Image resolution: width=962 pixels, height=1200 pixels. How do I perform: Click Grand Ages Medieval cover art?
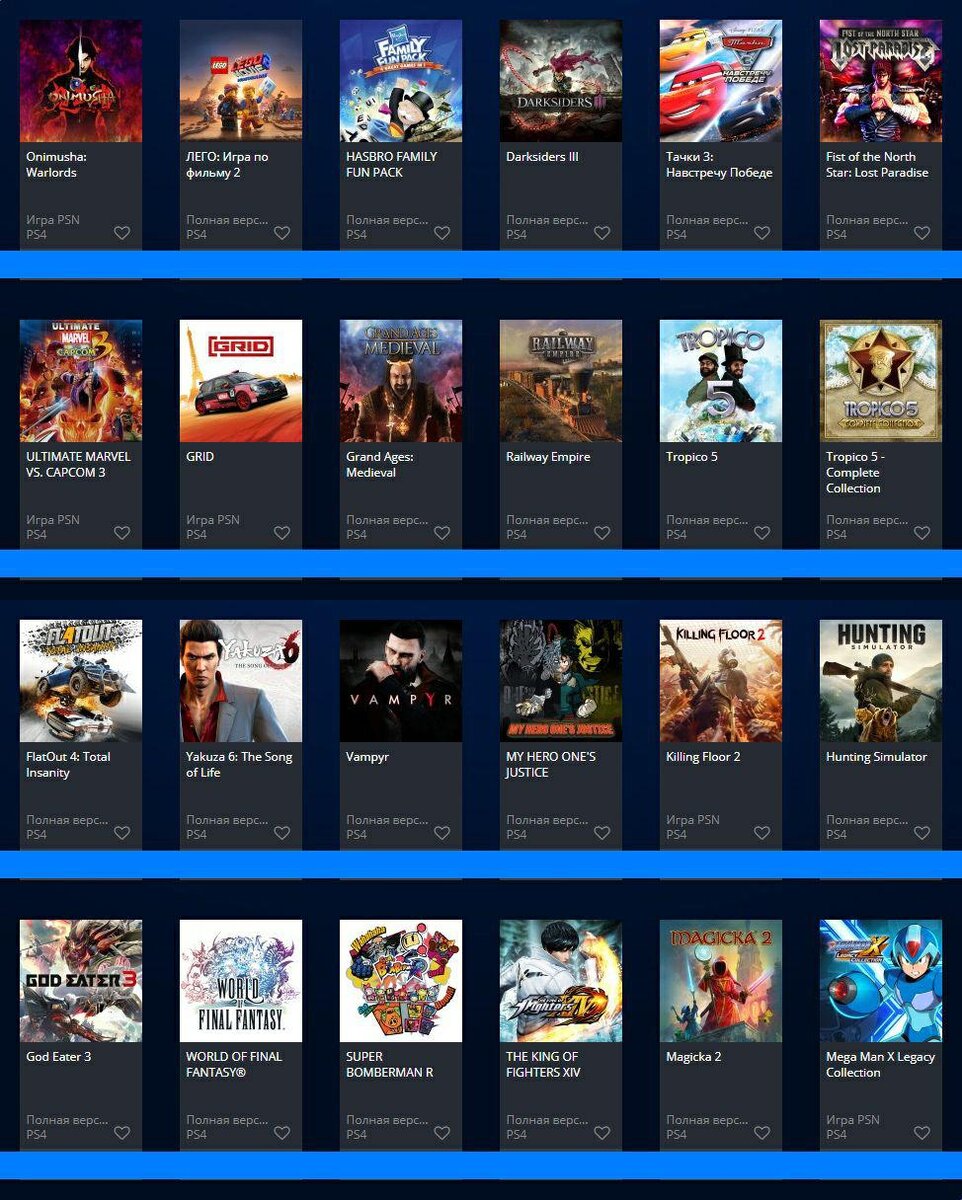[x=401, y=381]
